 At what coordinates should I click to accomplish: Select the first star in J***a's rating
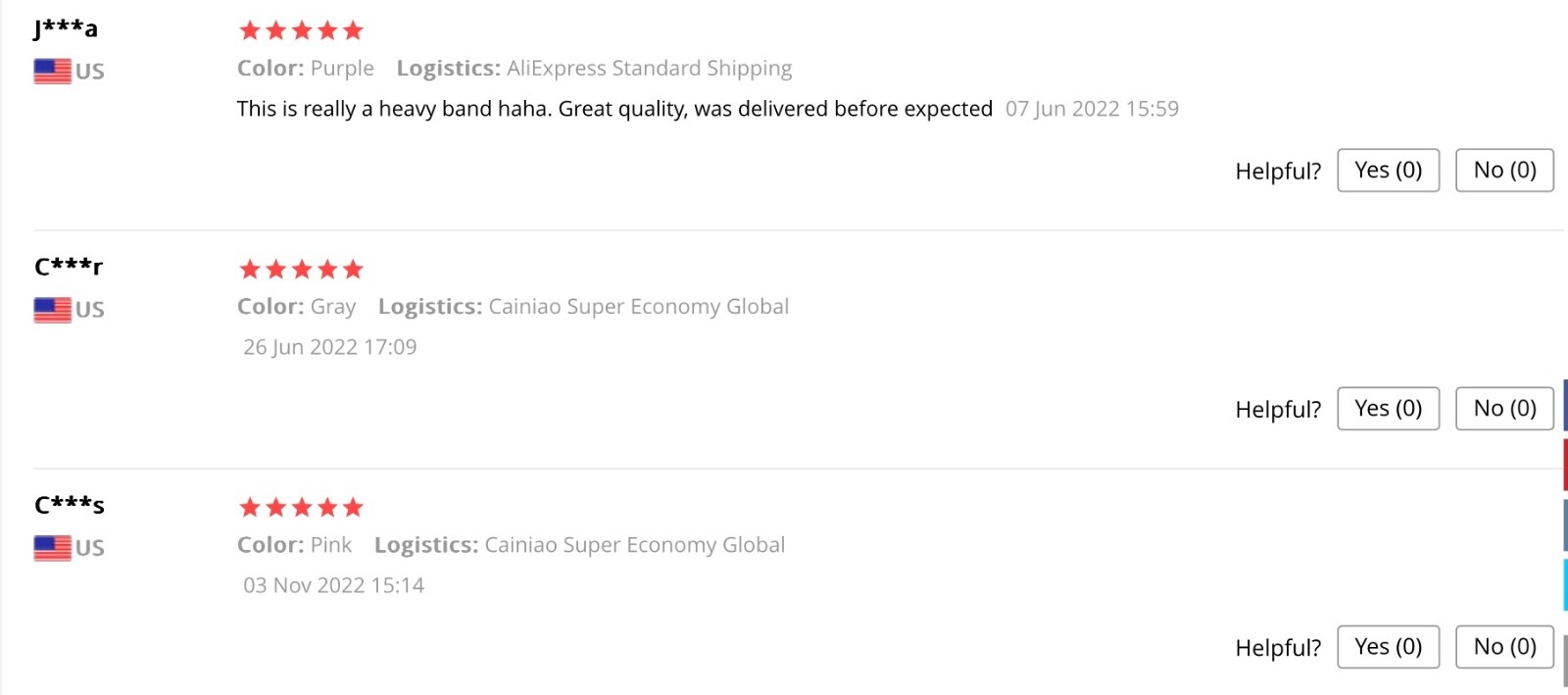click(x=248, y=29)
